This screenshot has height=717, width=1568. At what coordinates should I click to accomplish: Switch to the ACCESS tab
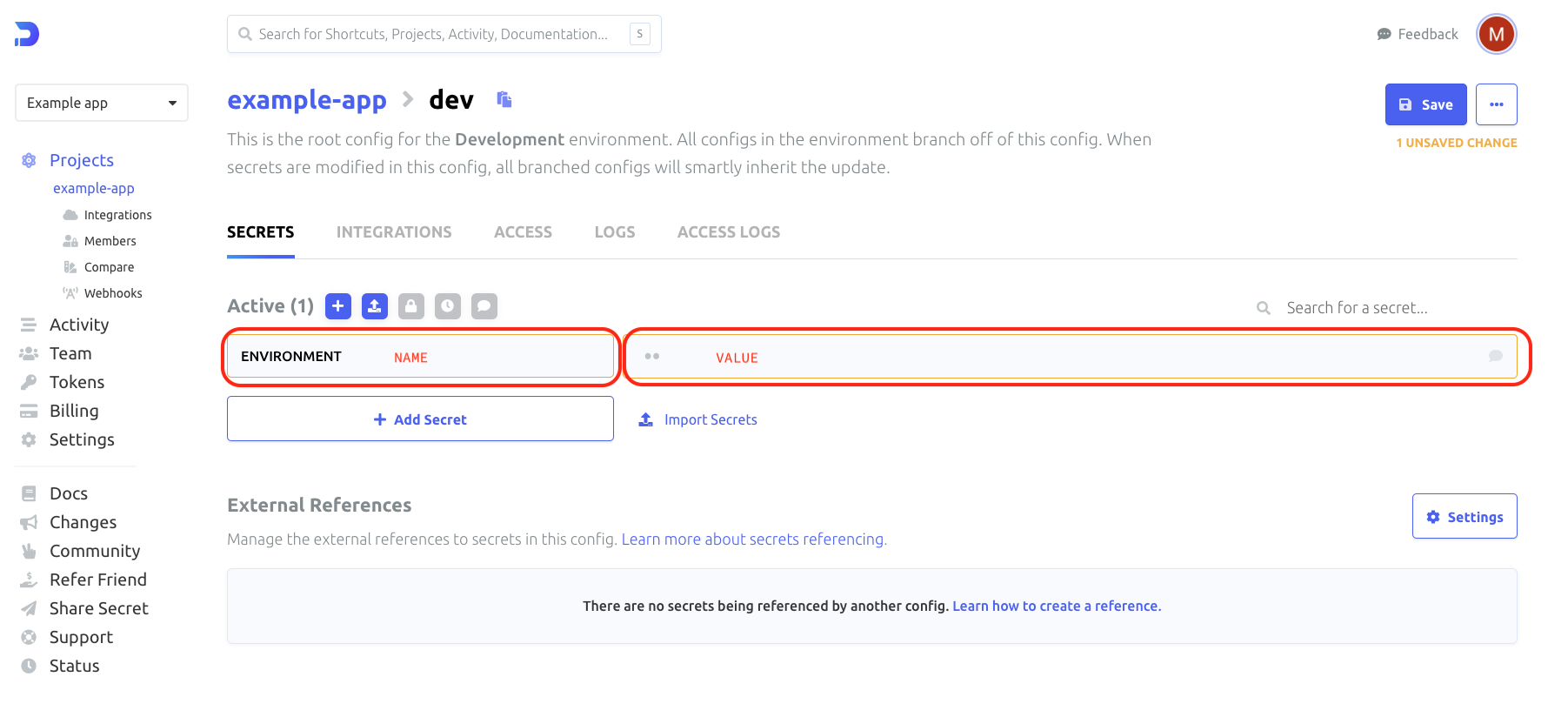click(524, 232)
